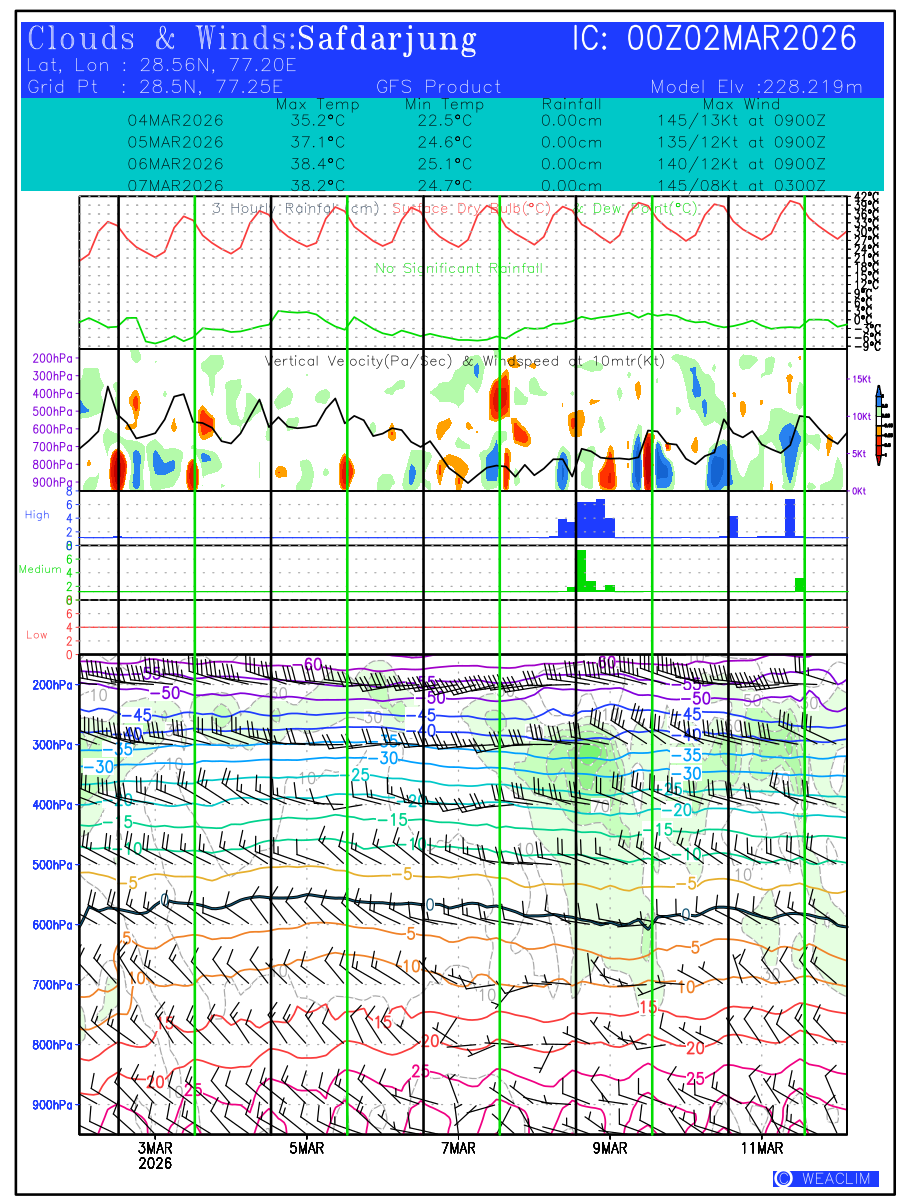Select the 5MAR date on time axis
The width and height of the screenshot is (900, 1200).
307,1149
